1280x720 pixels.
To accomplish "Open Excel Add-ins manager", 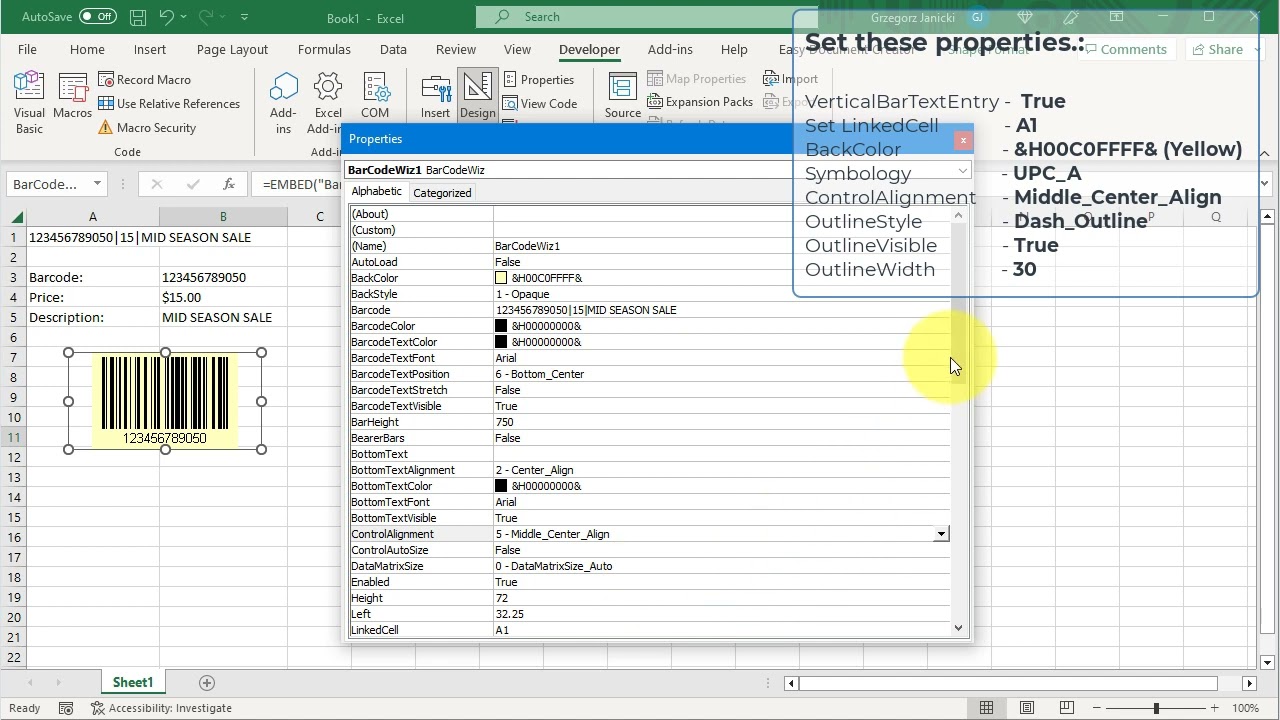I will point(328,103).
